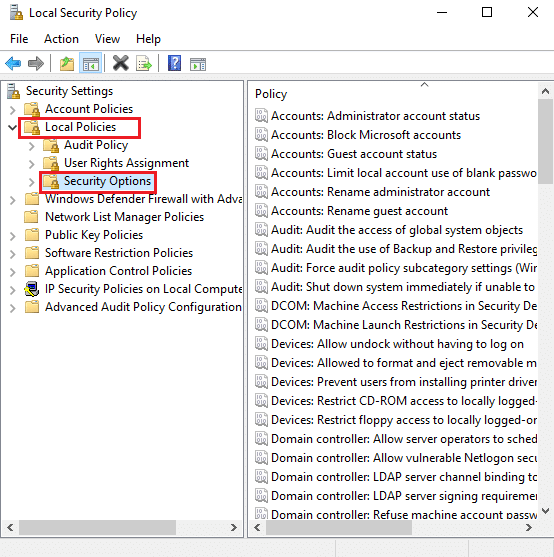The image size is (554, 557).
Task: Select Windows Defender Firewall with Advanced Security
Action: (x=143, y=199)
